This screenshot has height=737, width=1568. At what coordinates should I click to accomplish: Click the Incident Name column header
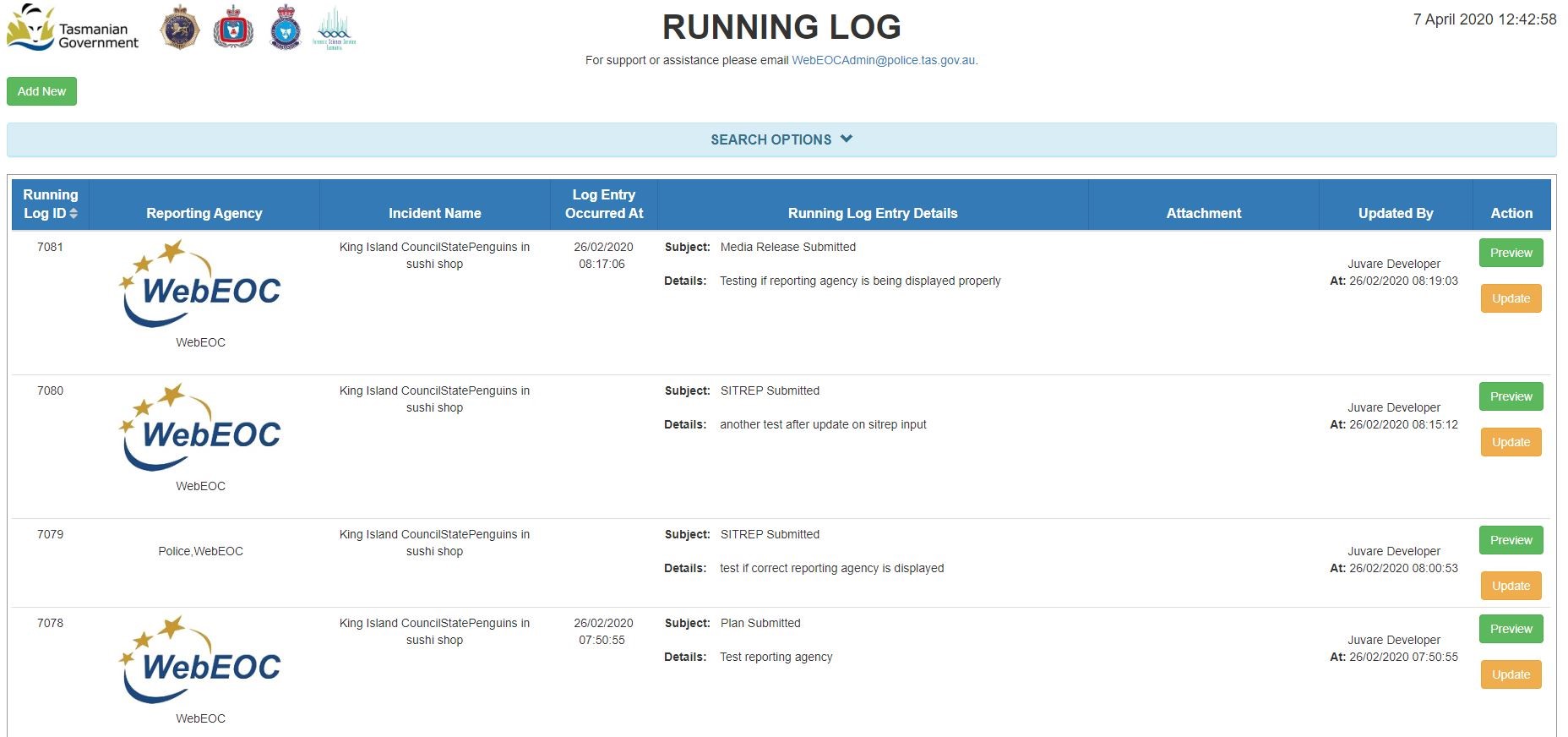point(434,213)
